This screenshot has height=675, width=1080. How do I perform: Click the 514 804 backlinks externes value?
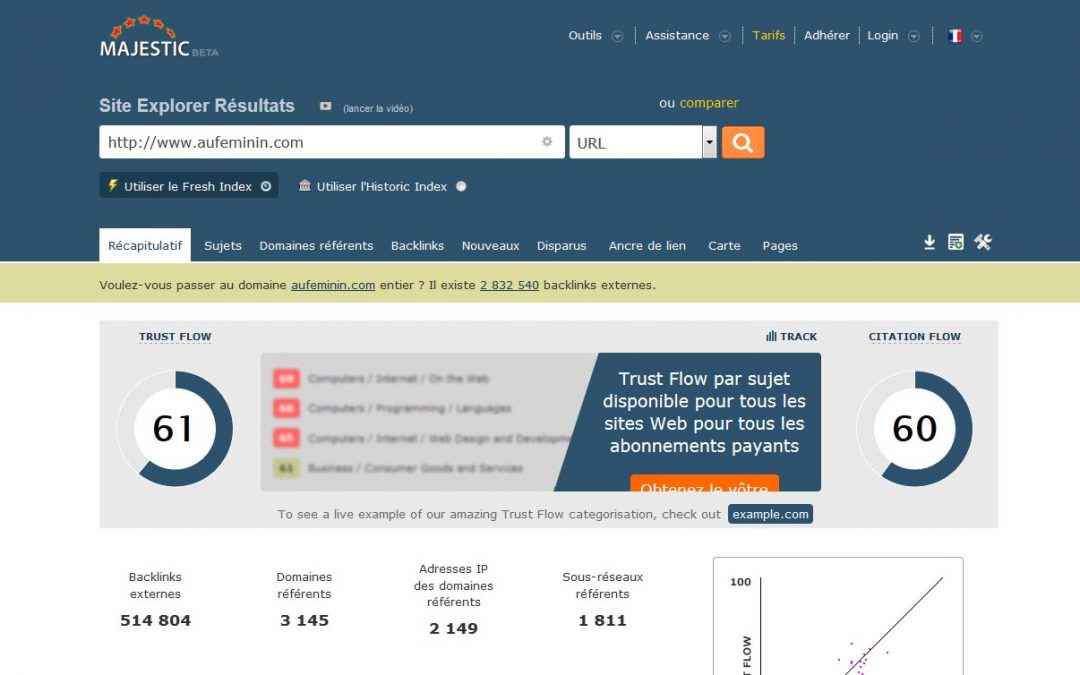click(x=155, y=621)
